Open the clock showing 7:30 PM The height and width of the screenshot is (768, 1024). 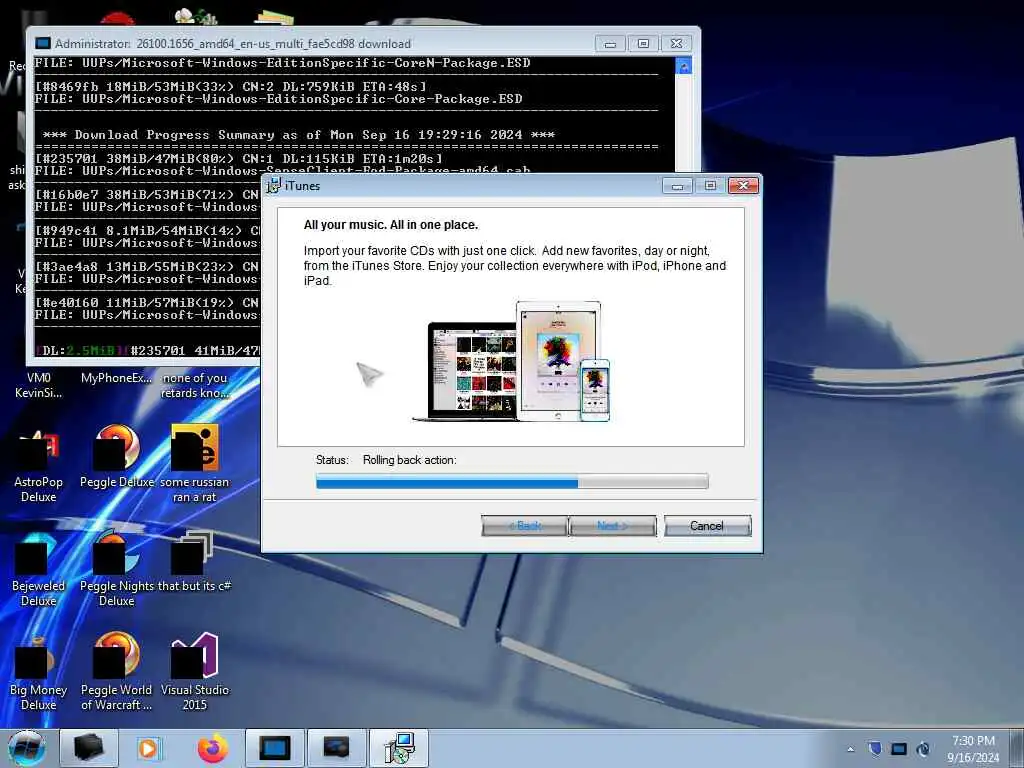click(x=974, y=748)
